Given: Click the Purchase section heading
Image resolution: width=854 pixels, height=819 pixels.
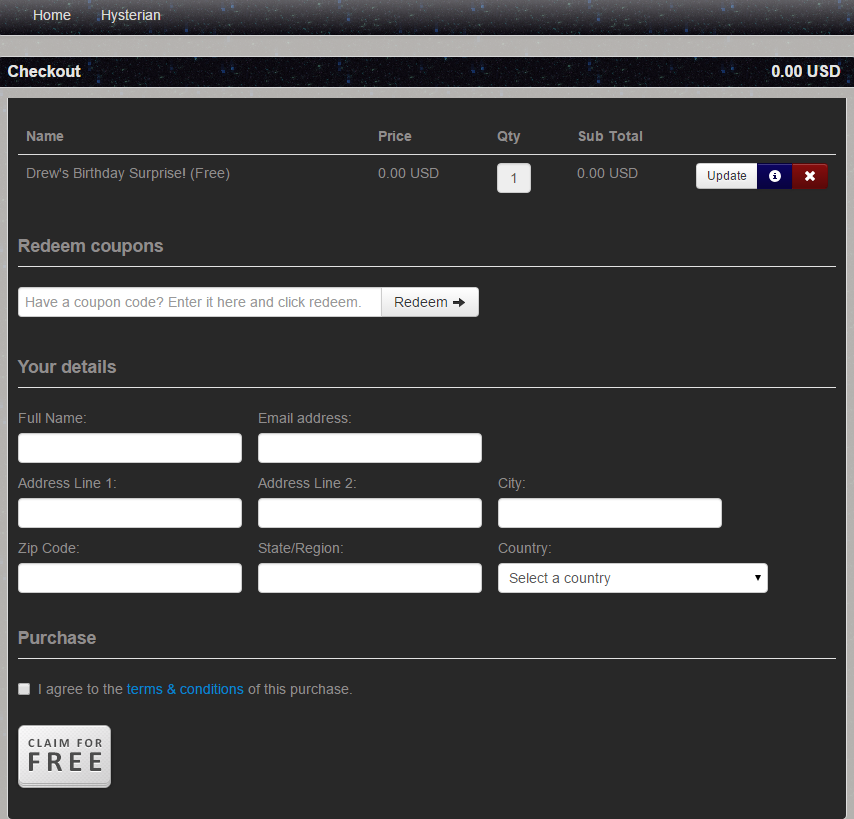Looking at the screenshot, I should pos(57,638).
